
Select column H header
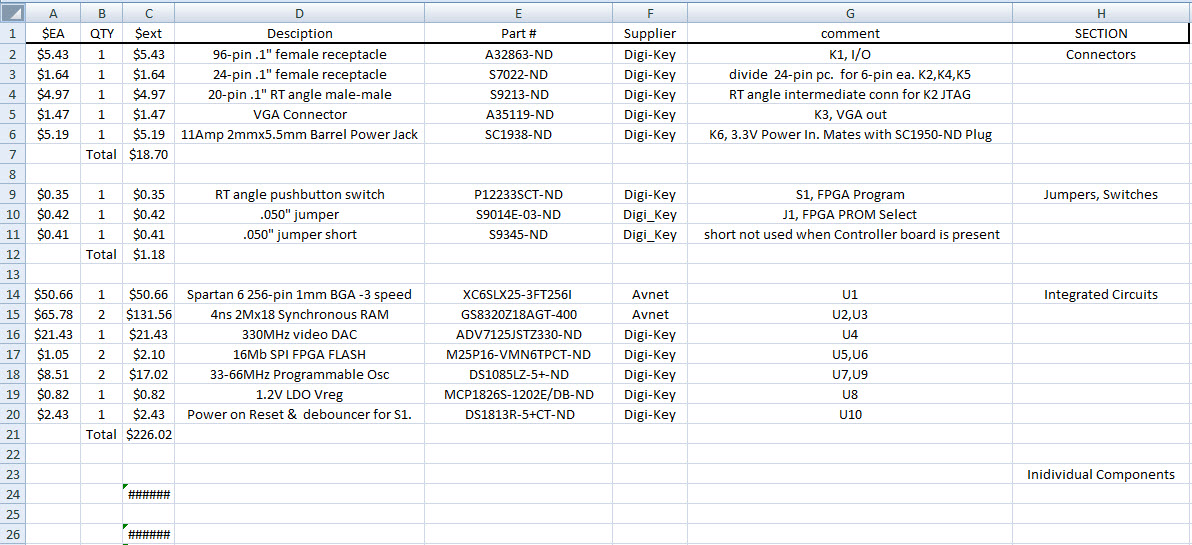[x=1101, y=13]
